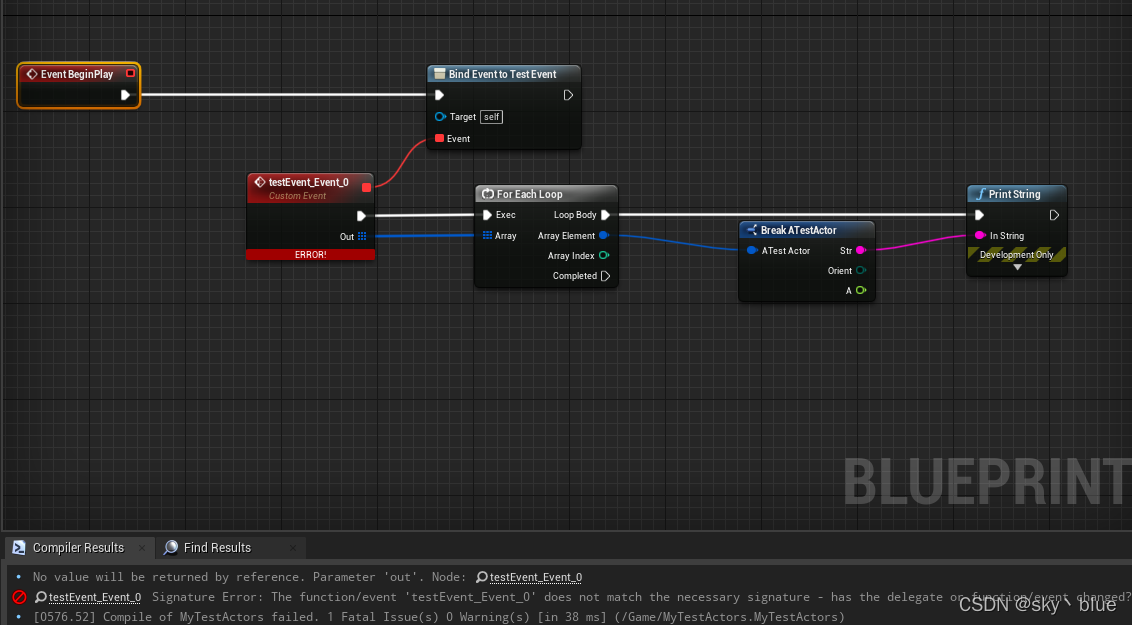This screenshot has height=625, width=1132.
Task: Click Print String exec input pin
Action: [x=979, y=215]
